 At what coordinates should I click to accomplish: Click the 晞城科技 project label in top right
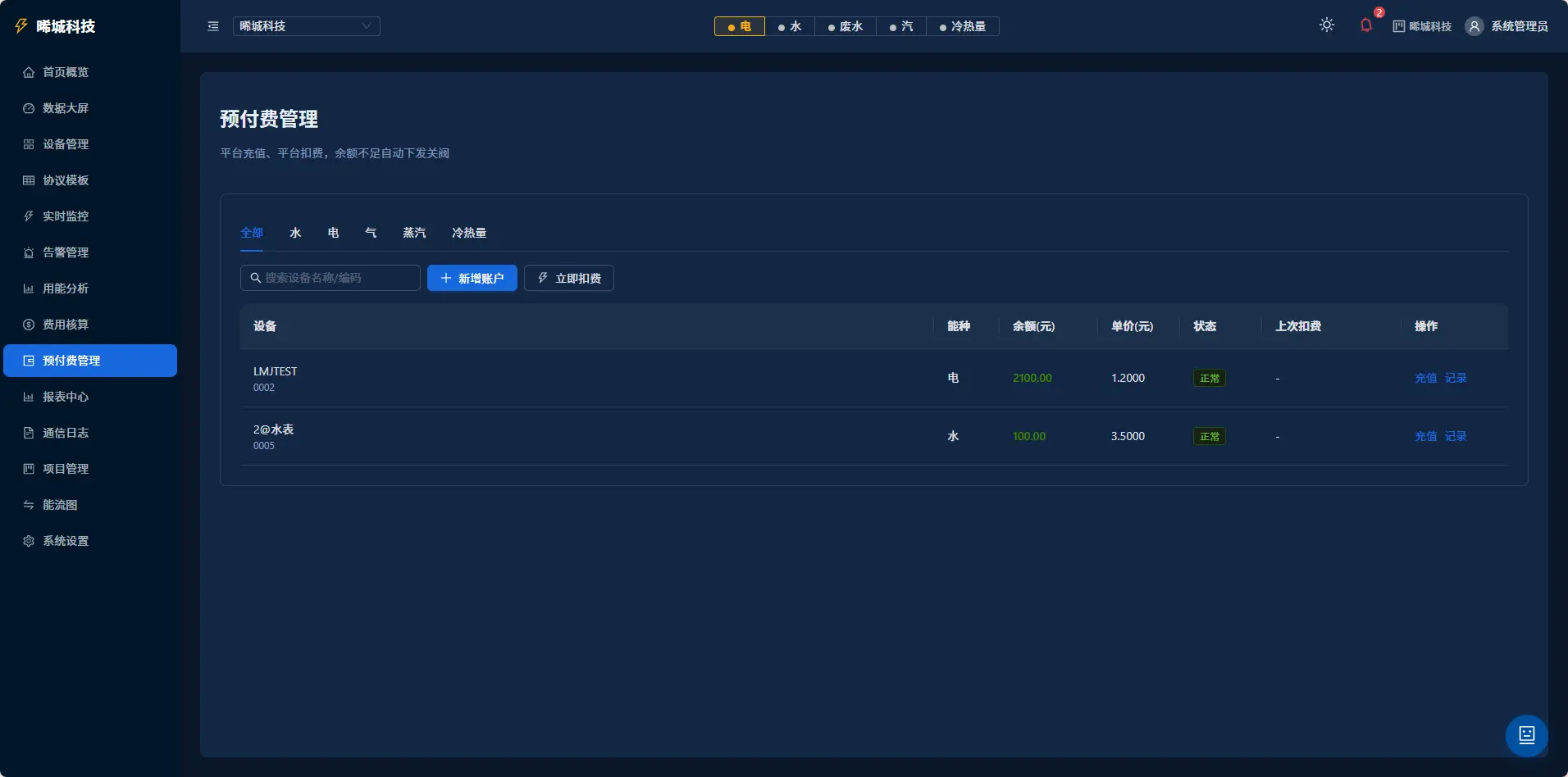point(1422,26)
